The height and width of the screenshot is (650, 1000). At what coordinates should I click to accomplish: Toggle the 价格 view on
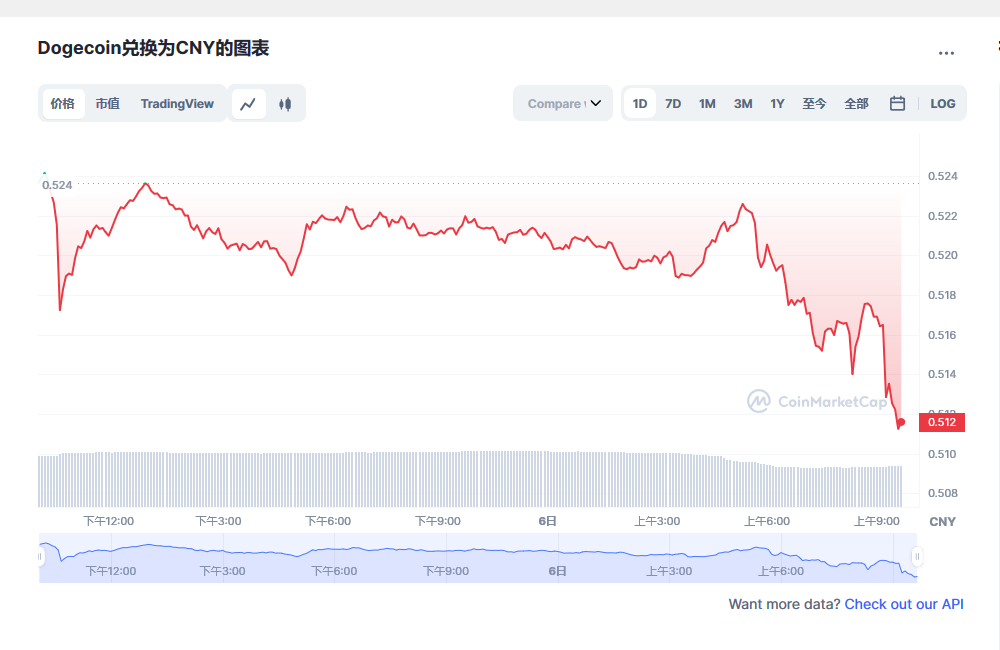tap(62, 103)
